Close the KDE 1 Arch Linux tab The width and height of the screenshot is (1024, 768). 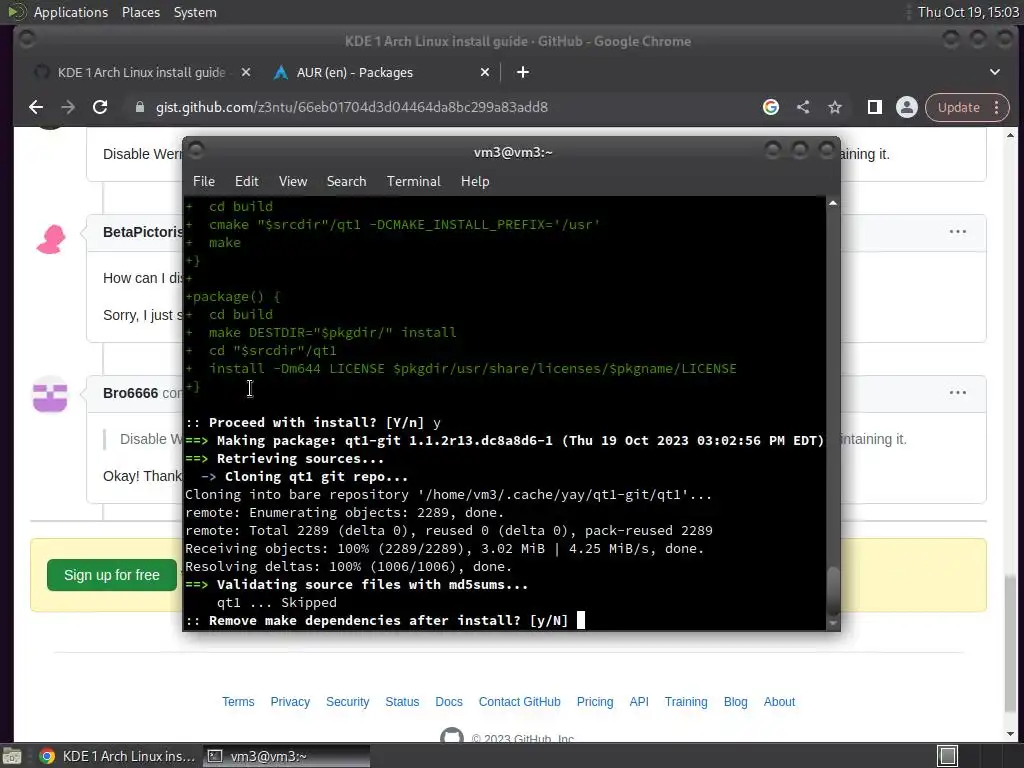pos(246,72)
